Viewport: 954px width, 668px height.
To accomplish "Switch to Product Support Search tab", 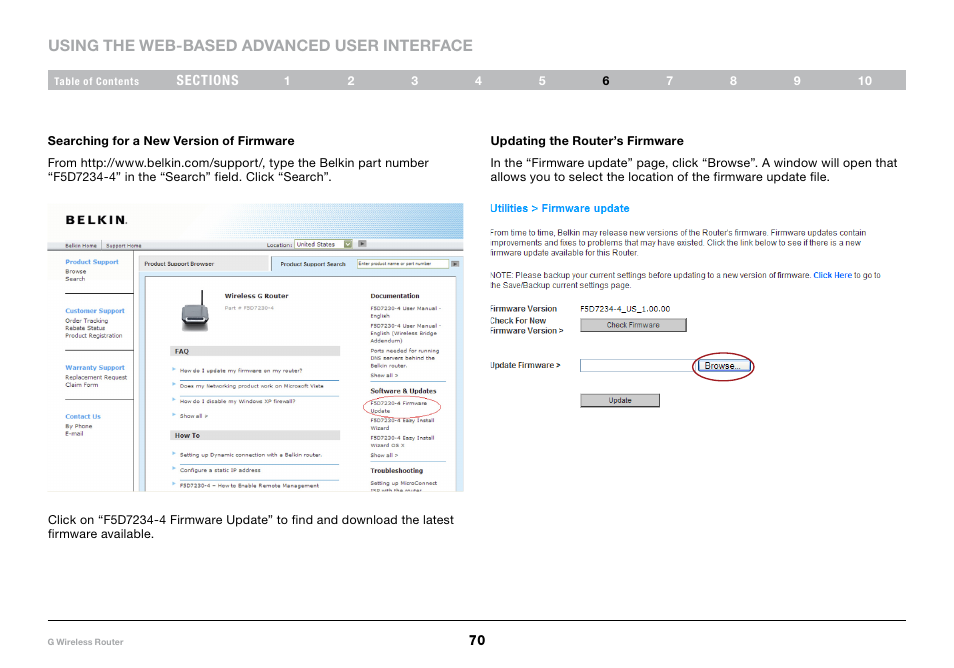I will (313, 264).
